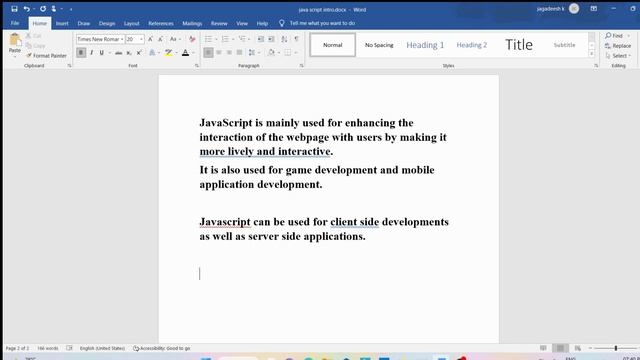Screen dimensions: 640x360
Task: Click the Redo/Repeat icon in the title bar
Action: click(x=43, y=9)
